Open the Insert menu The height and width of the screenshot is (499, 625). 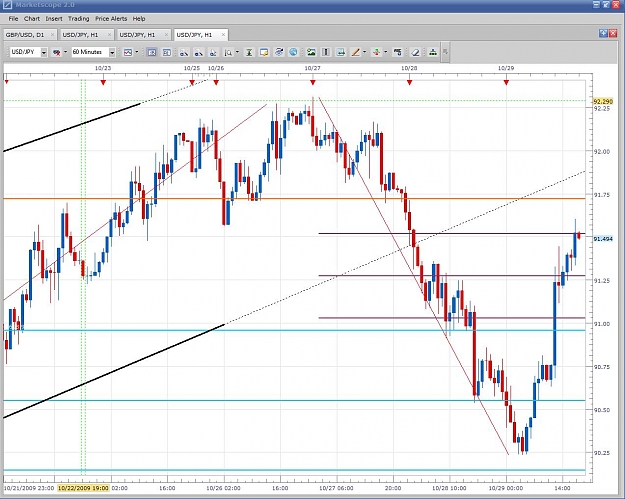point(54,19)
